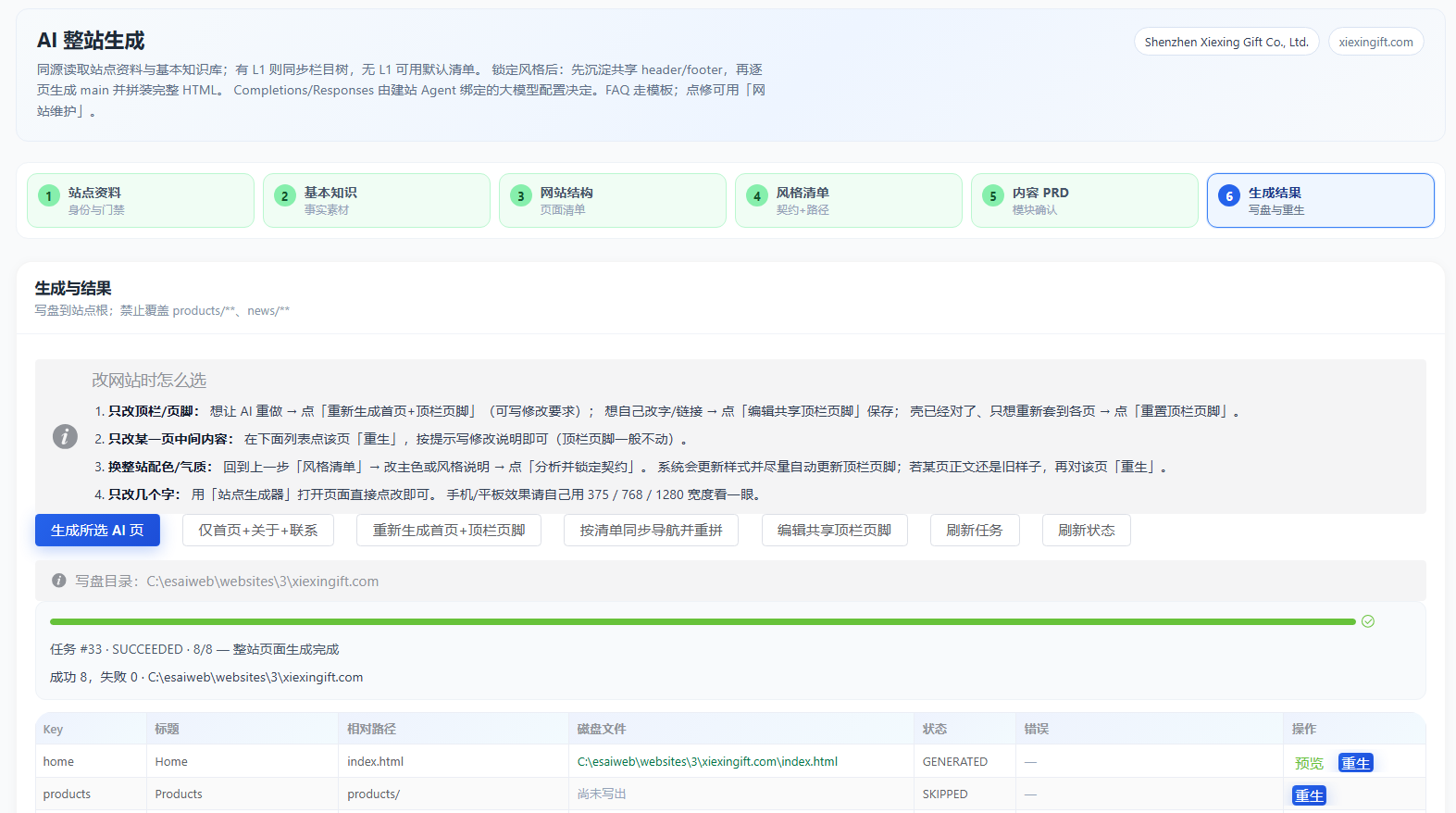This screenshot has height=813, width=1456.
Task: Click the info icon next to 写盘目录
Action: click(x=59, y=581)
